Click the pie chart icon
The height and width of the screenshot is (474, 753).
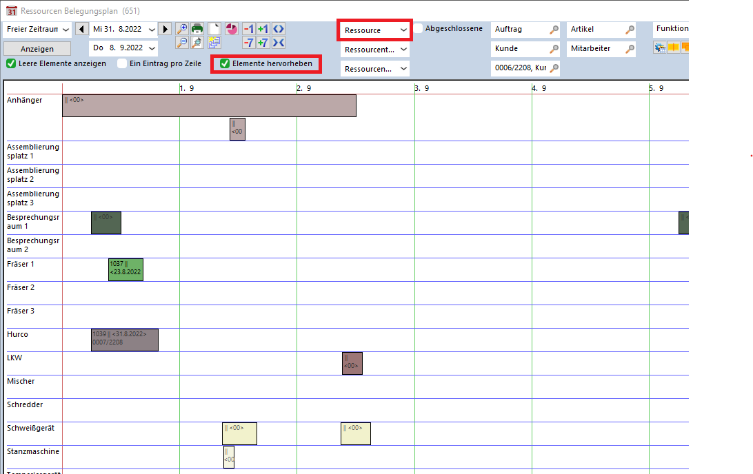[x=231, y=29]
